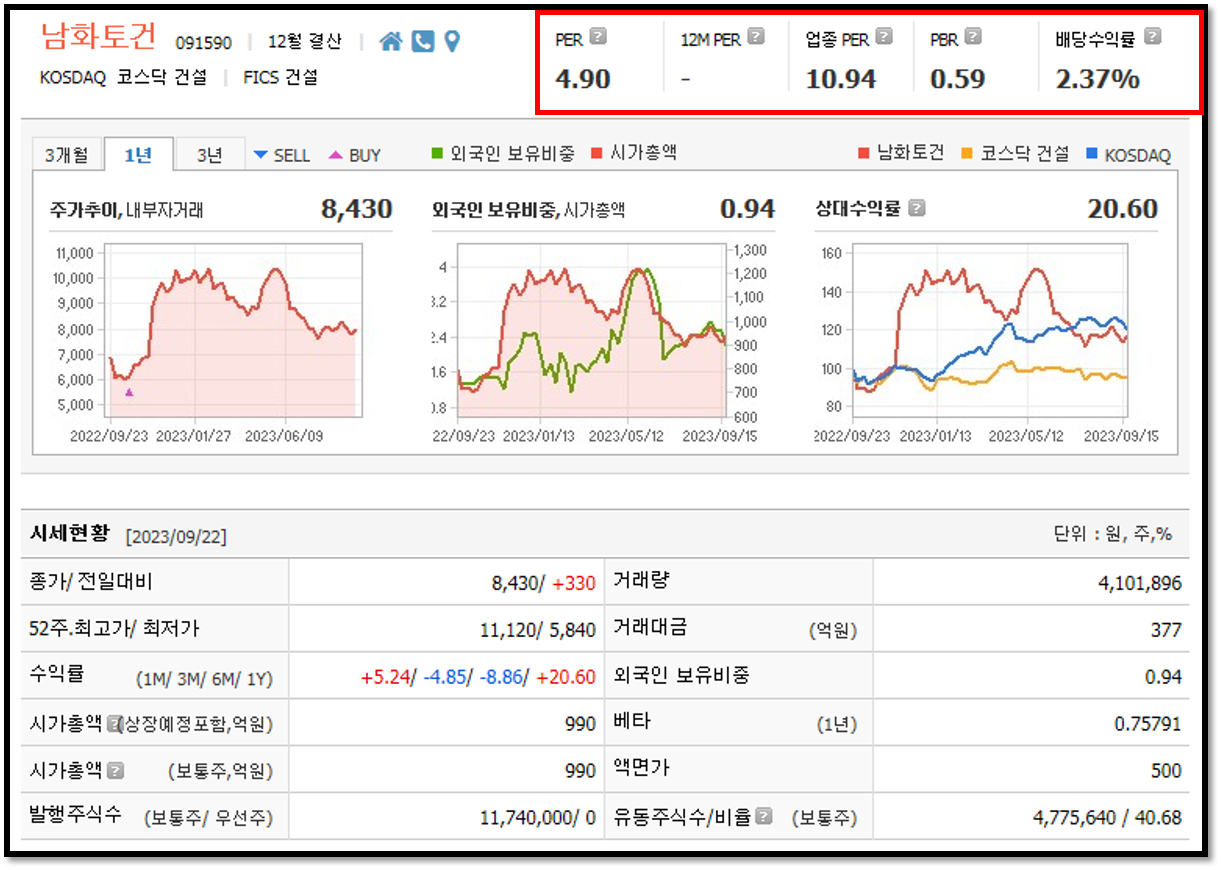Screen dimensions: 1221x870
Task: Click the 거래대금 value 377
Action: 1166,630
